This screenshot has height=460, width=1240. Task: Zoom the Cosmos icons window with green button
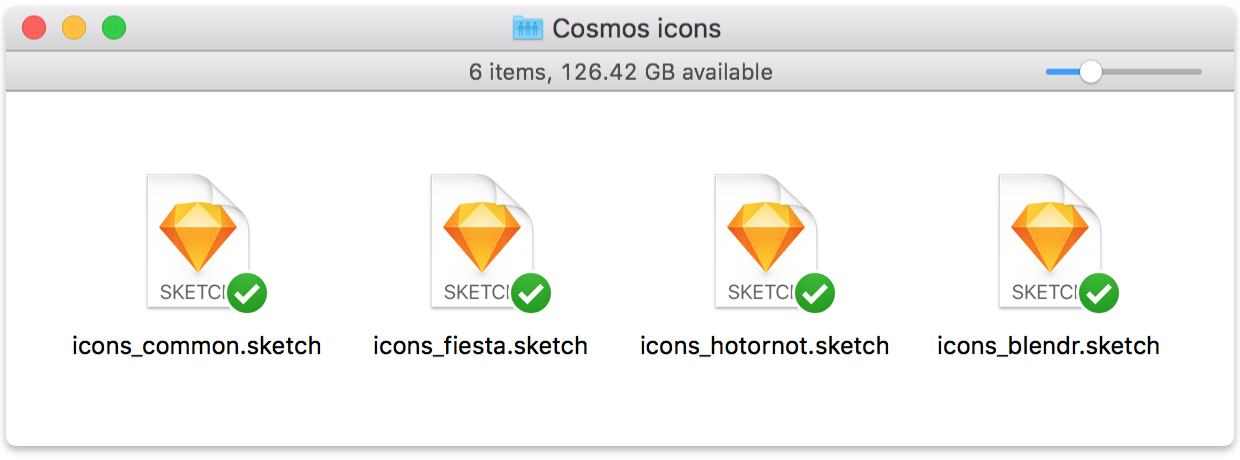pyautogui.click(x=114, y=28)
